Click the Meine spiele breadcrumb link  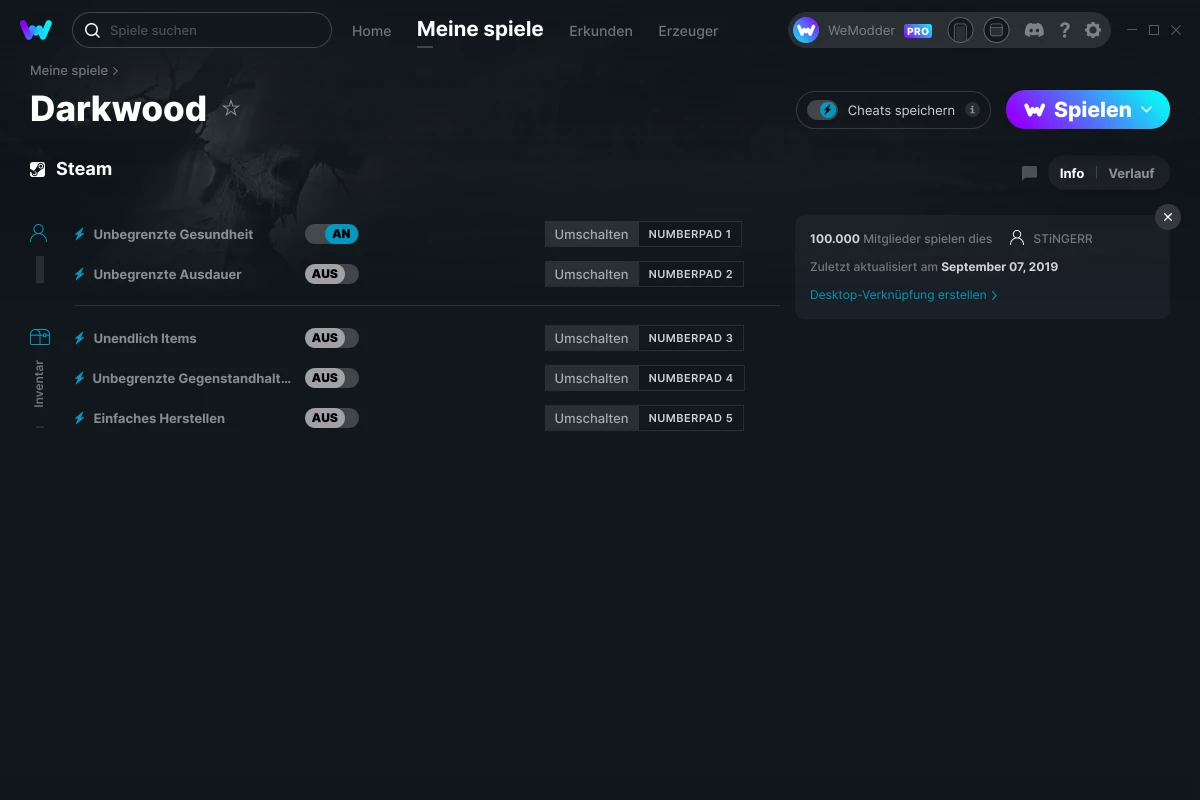point(69,71)
